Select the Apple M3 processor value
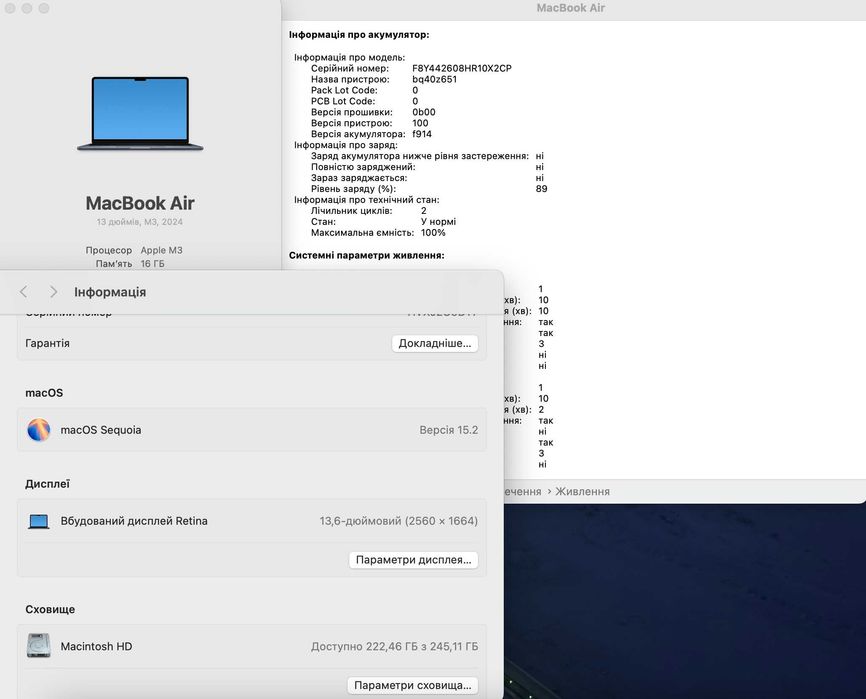 click(161, 250)
